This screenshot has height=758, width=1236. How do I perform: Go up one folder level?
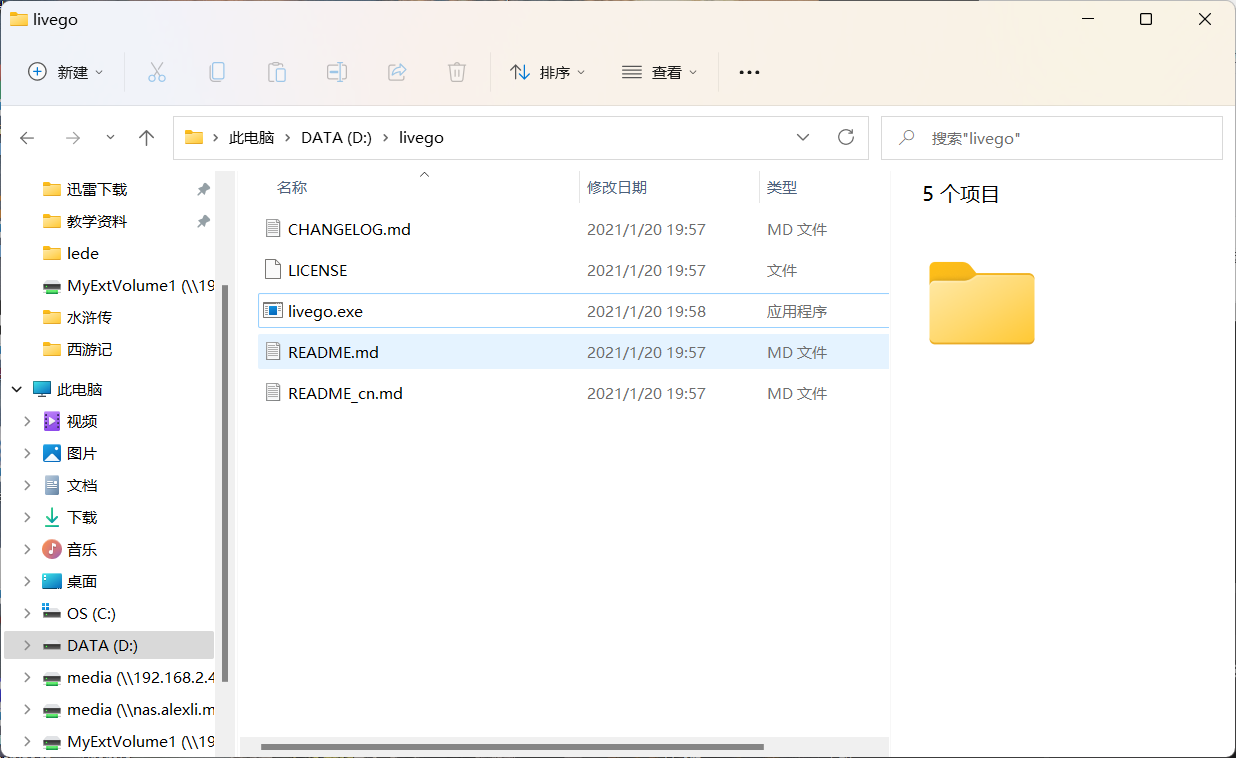pyautogui.click(x=146, y=138)
